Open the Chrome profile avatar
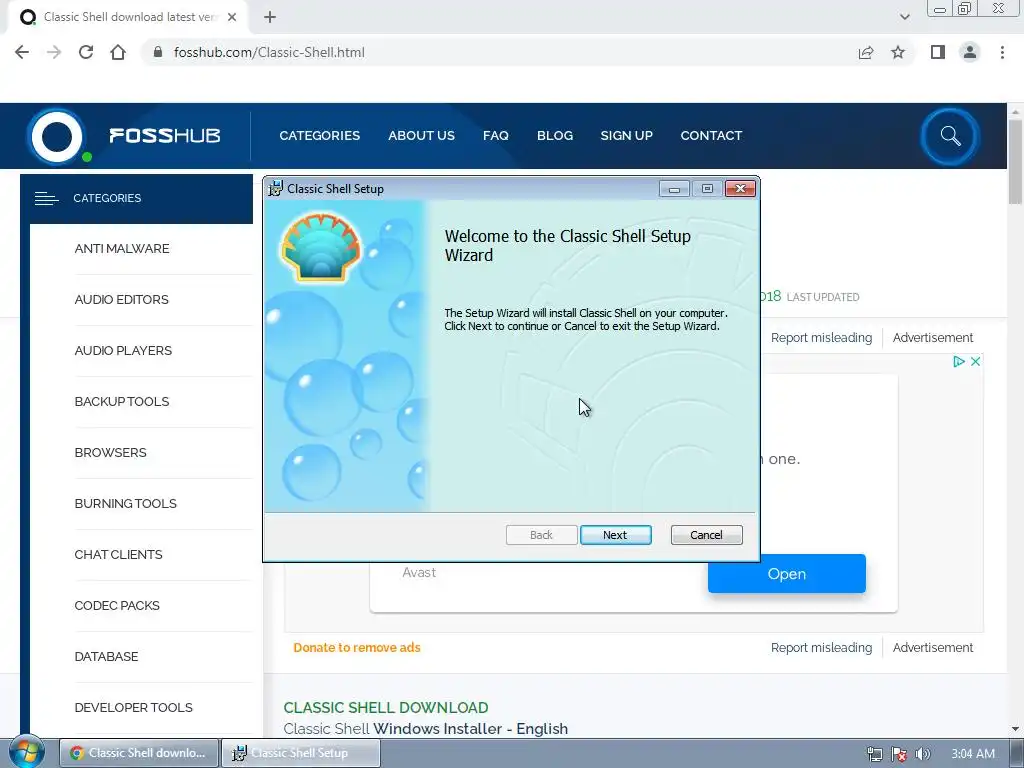Image resolution: width=1024 pixels, height=768 pixels. coord(970,52)
